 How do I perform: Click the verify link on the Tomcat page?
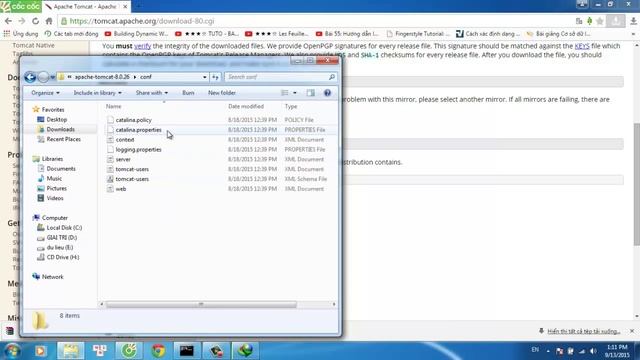(x=142, y=46)
